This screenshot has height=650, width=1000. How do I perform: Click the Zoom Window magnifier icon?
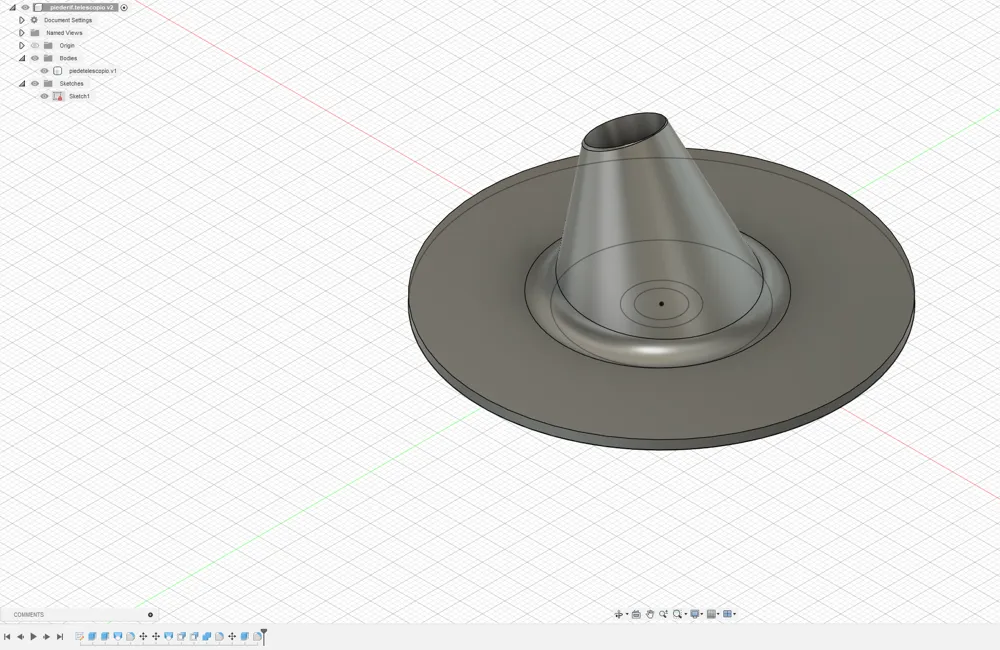[x=677, y=614]
